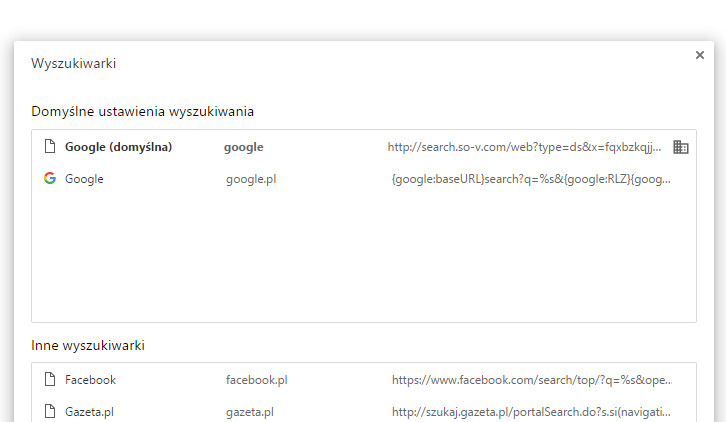
Task: Click the page icon beside Gazeta.pl
Action: pos(50,411)
